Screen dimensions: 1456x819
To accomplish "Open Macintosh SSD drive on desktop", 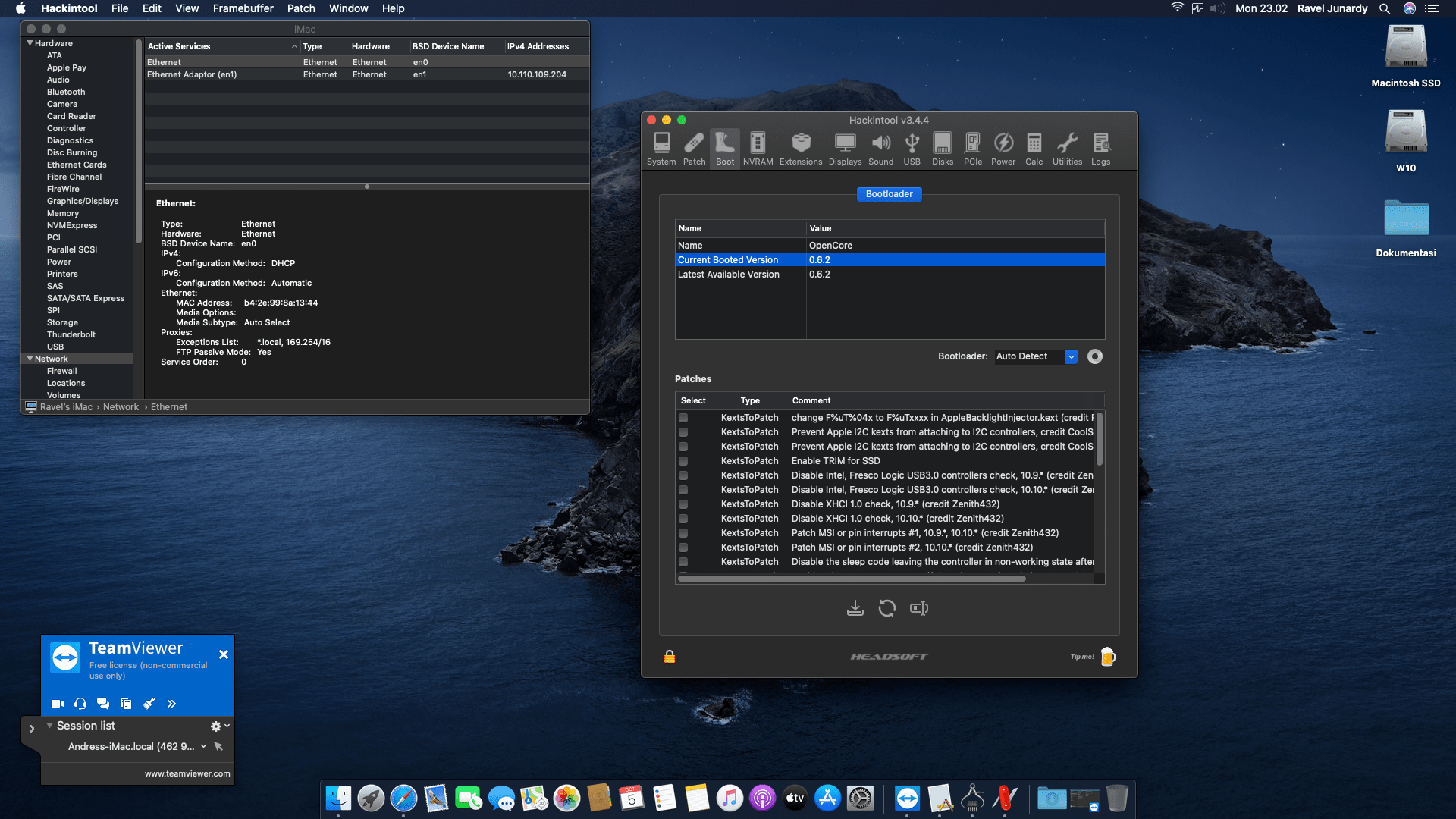I will pyautogui.click(x=1406, y=56).
